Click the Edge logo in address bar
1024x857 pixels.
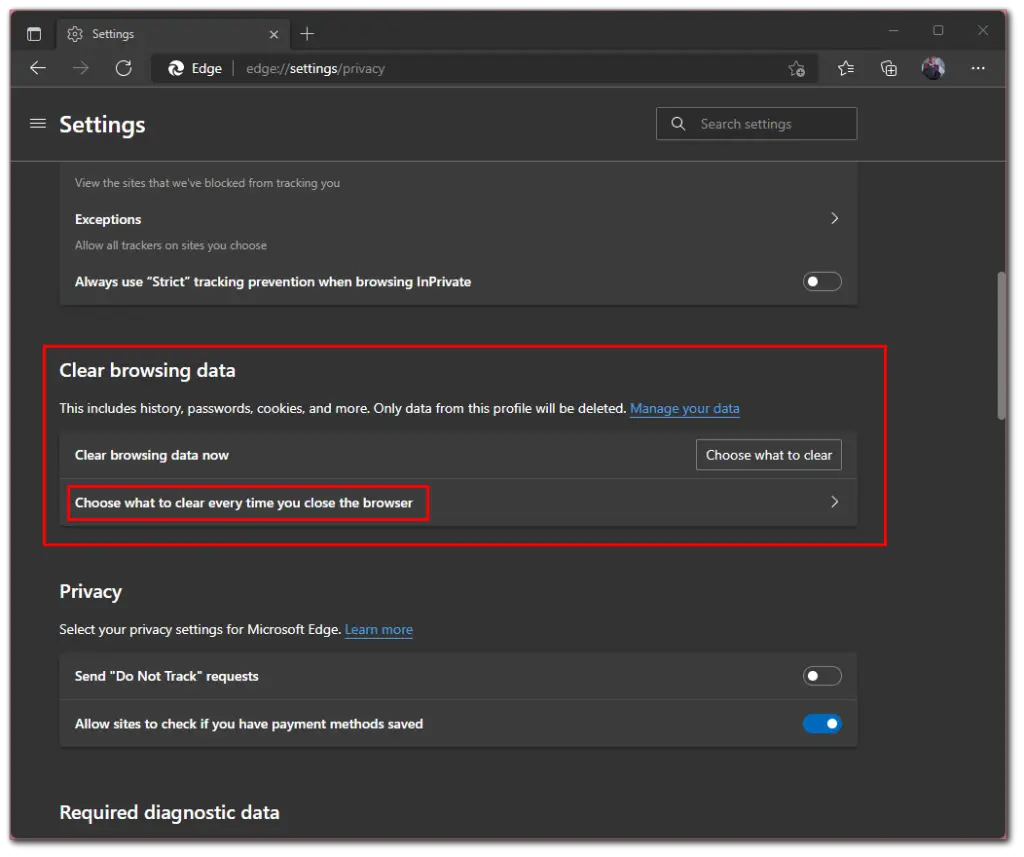coord(176,69)
